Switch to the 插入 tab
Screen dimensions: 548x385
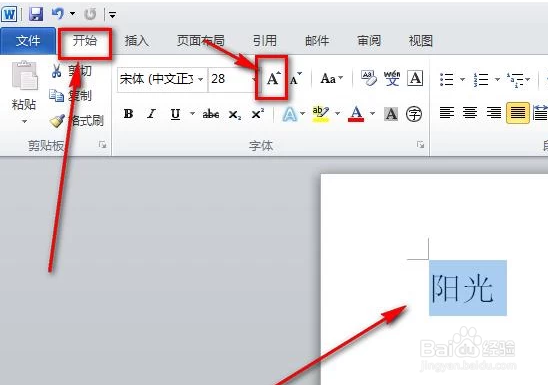[x=137, y=41]
